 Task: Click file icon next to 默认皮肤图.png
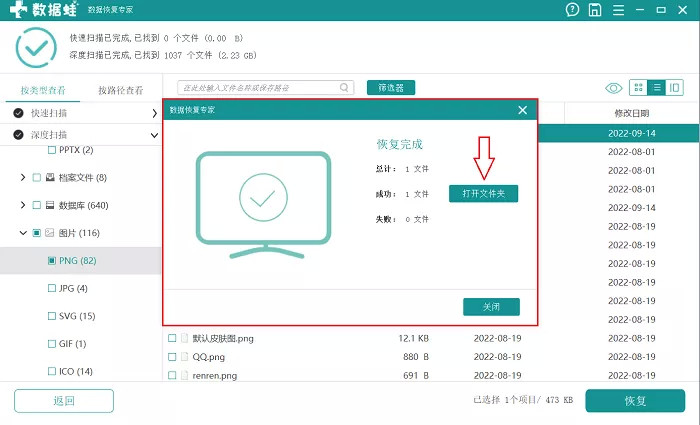[184, 338]
